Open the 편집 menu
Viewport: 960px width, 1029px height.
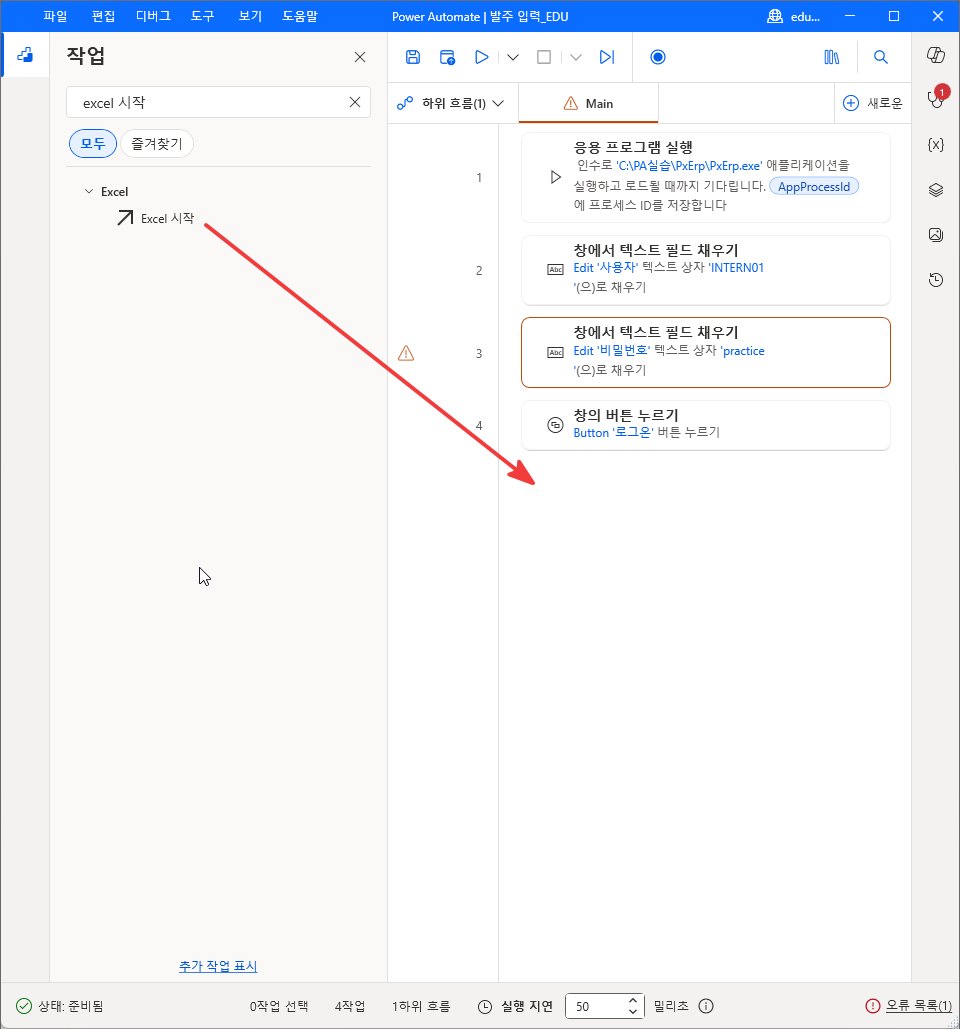[103, 16]
